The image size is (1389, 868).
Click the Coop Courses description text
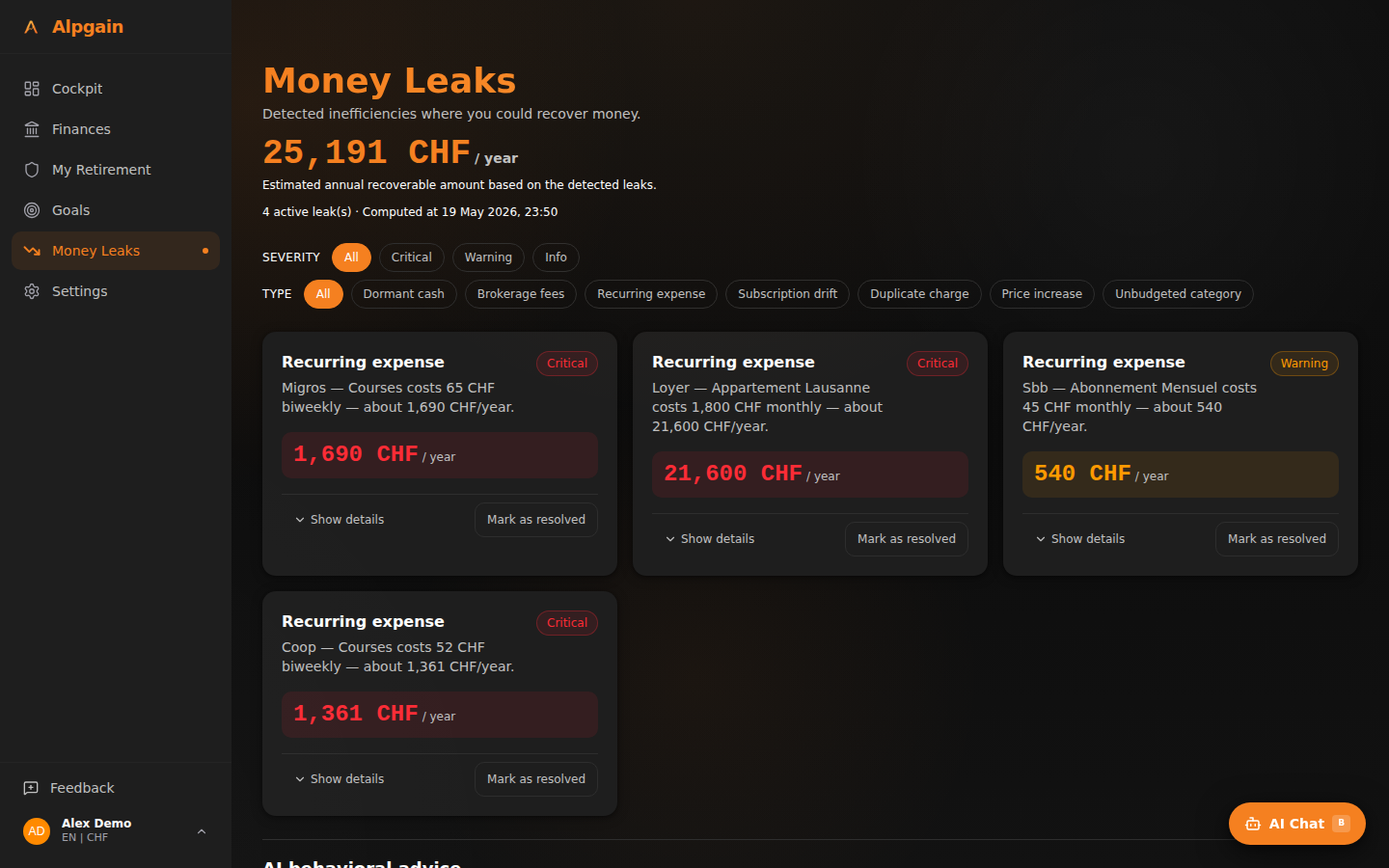397,657
